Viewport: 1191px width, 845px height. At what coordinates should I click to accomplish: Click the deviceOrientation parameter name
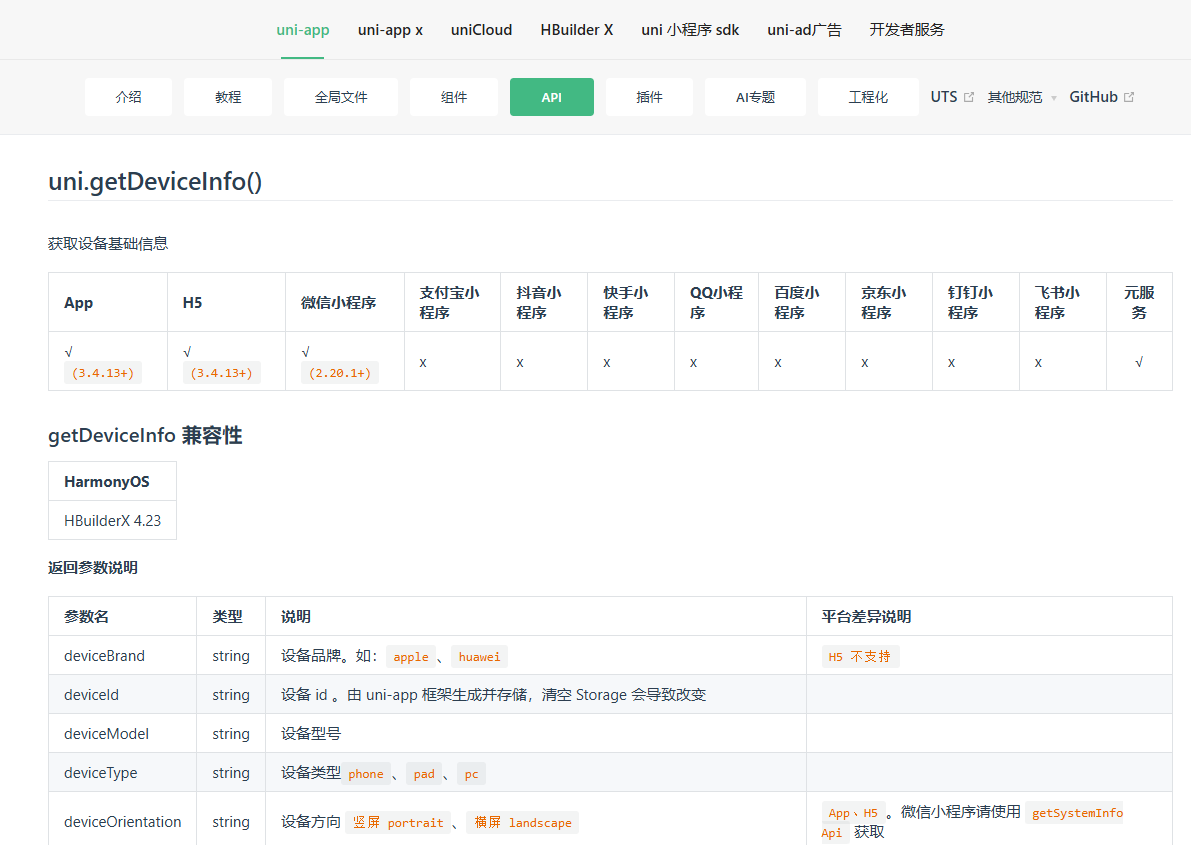pyautogui.click(x=122, y=821)
